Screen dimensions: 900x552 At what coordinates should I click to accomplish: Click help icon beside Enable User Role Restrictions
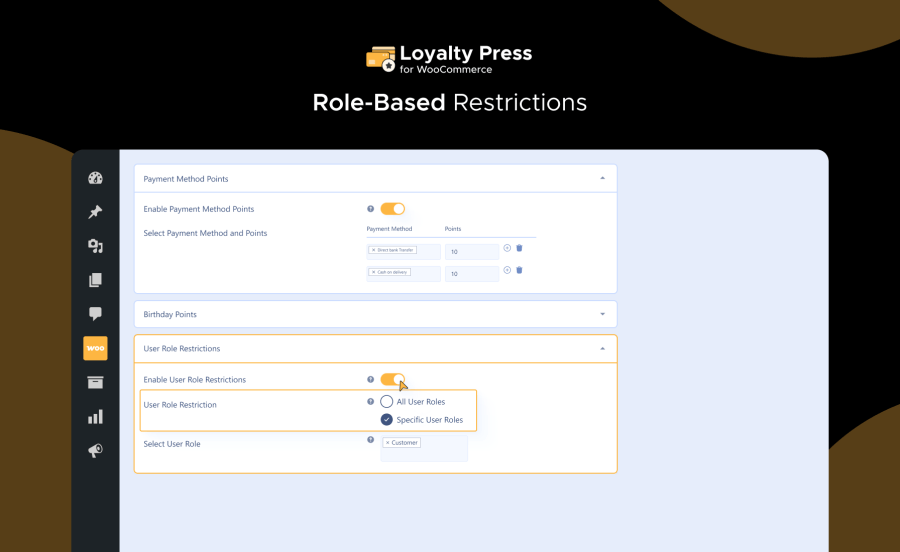(370, 379)
